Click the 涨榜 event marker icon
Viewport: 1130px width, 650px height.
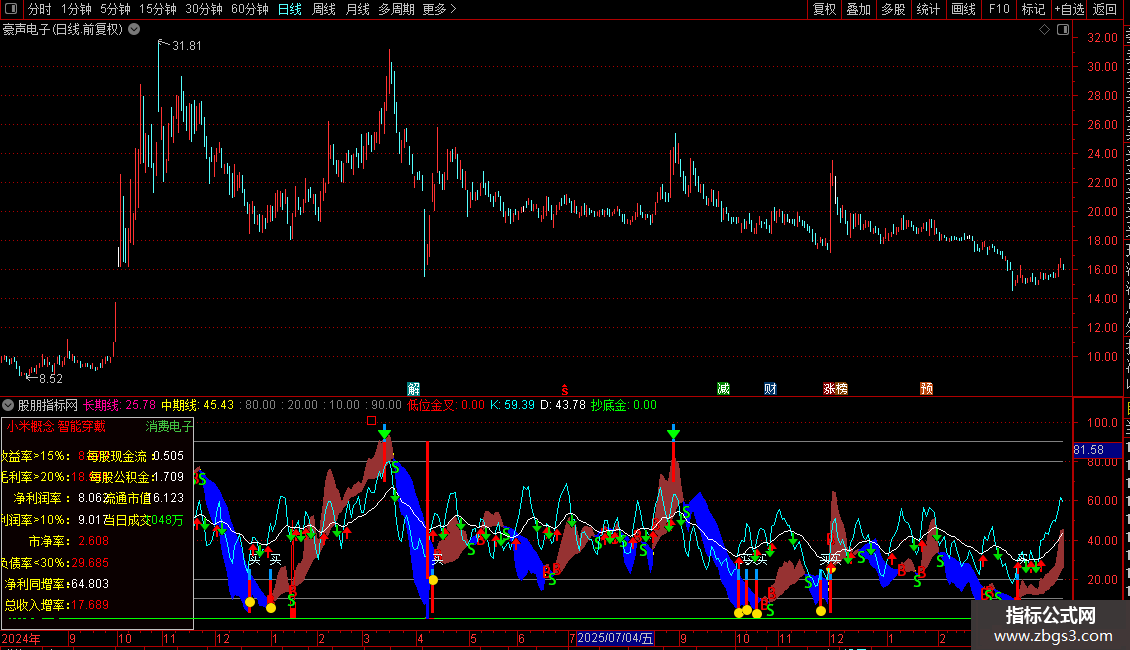(835, 389)
